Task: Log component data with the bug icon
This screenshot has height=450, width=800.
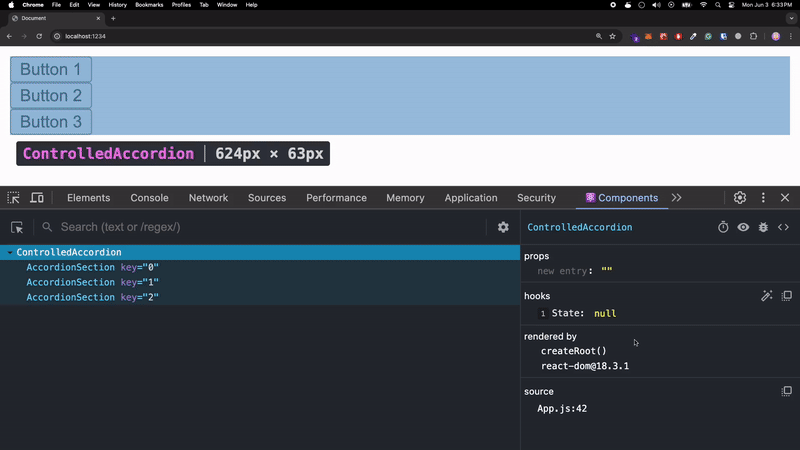Action: tap(763, 227)
